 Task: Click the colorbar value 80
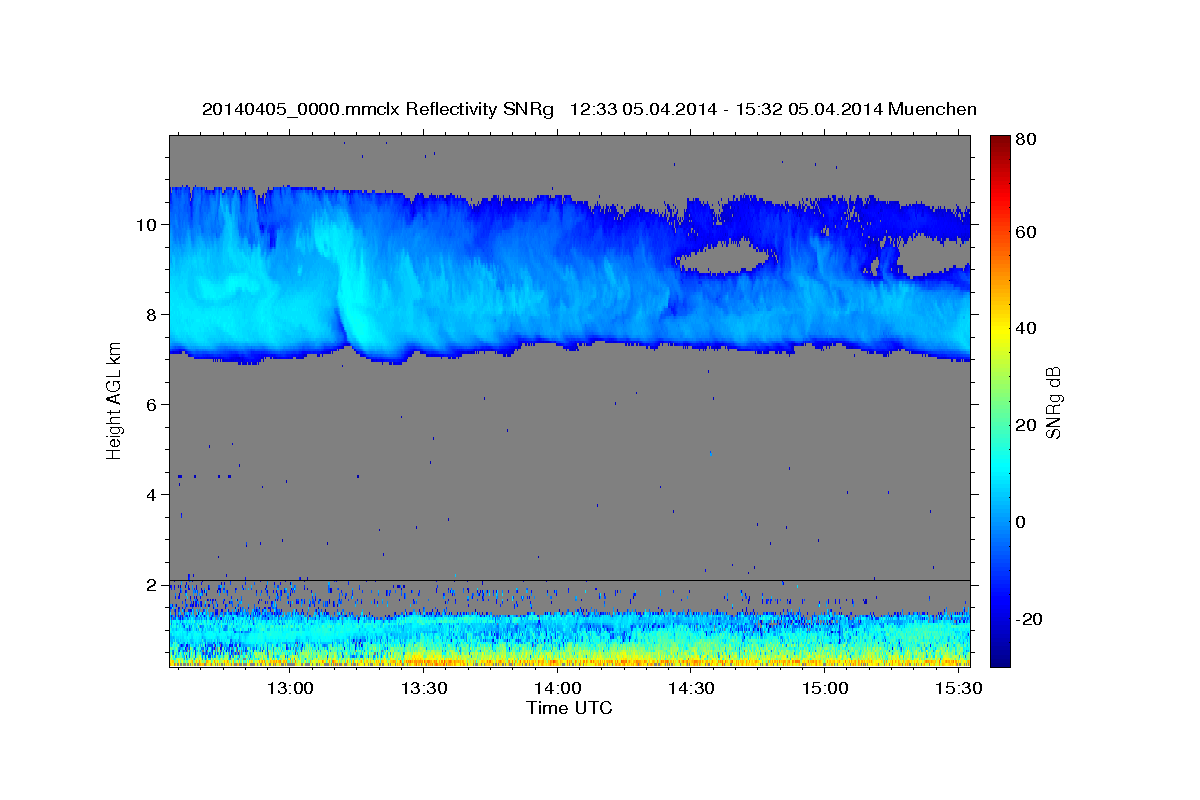1026,140
